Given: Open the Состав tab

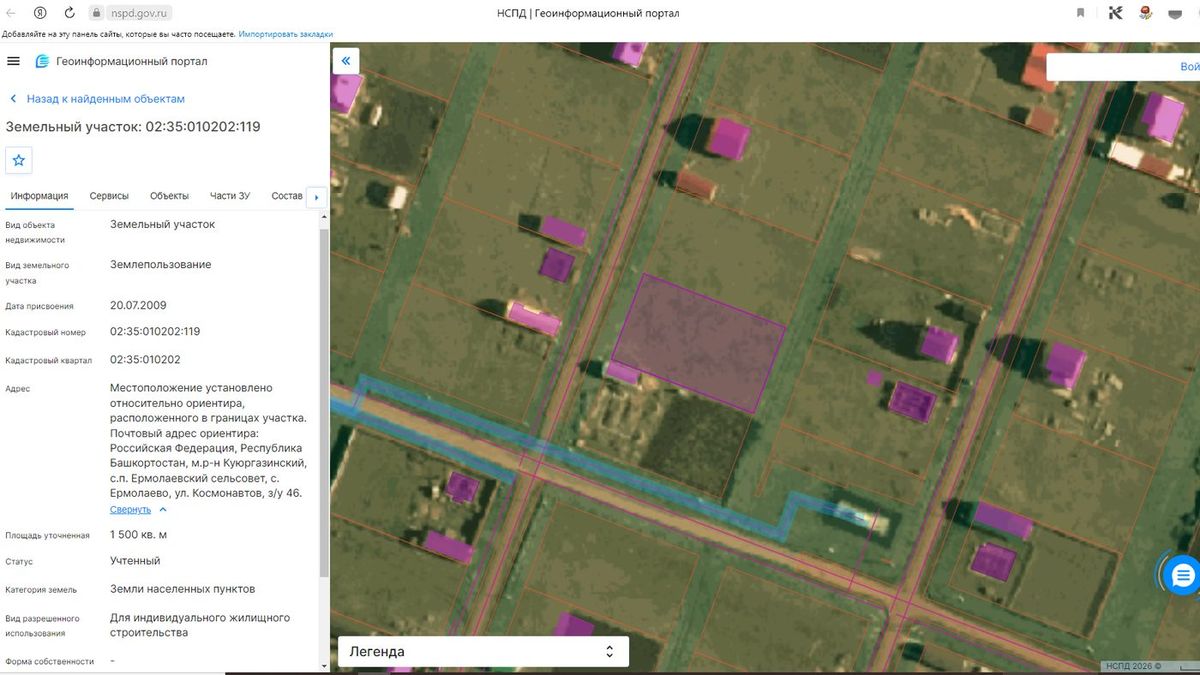Looking at the screenshot, I should click(287, 196).
